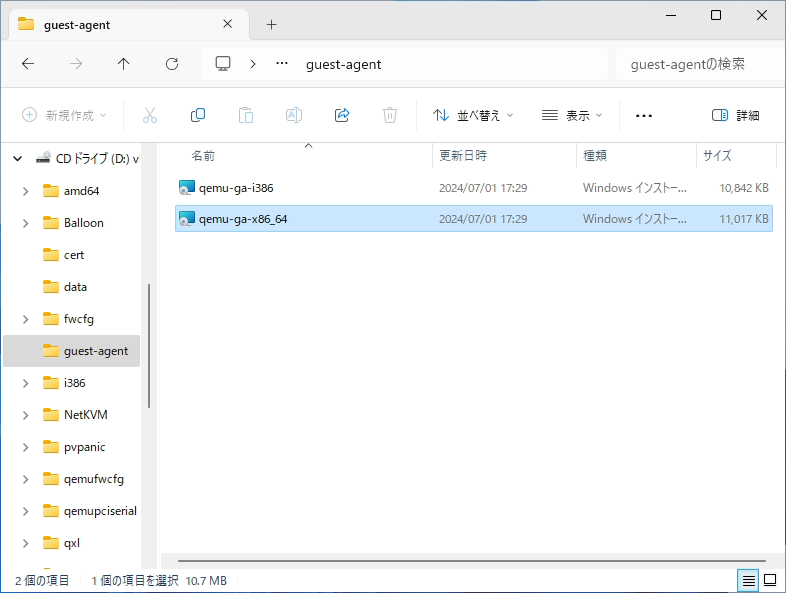Expand the i386 folder node

click(26, 383)
